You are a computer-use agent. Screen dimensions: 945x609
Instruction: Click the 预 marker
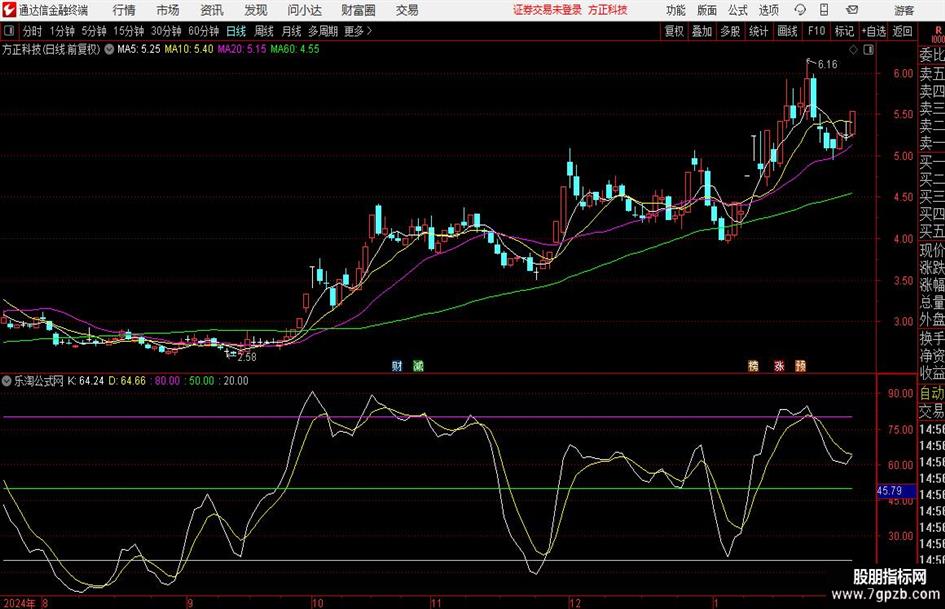pos(800,366)
